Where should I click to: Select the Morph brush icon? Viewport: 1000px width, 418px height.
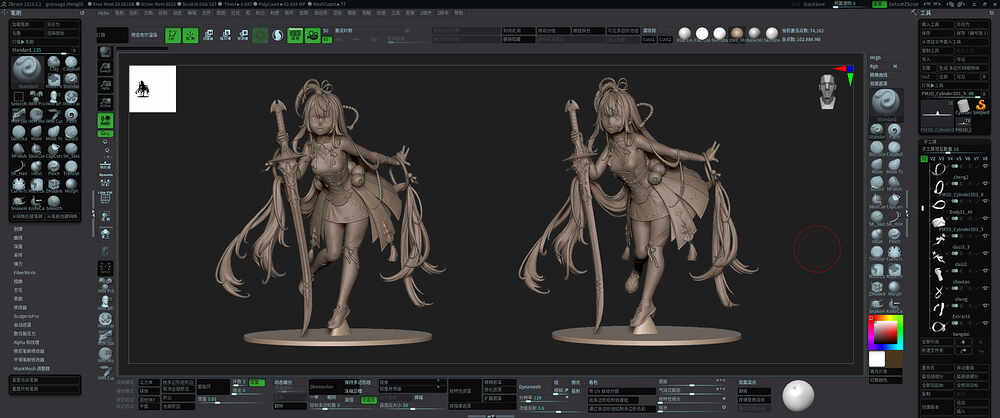click(x=71, y=185)
